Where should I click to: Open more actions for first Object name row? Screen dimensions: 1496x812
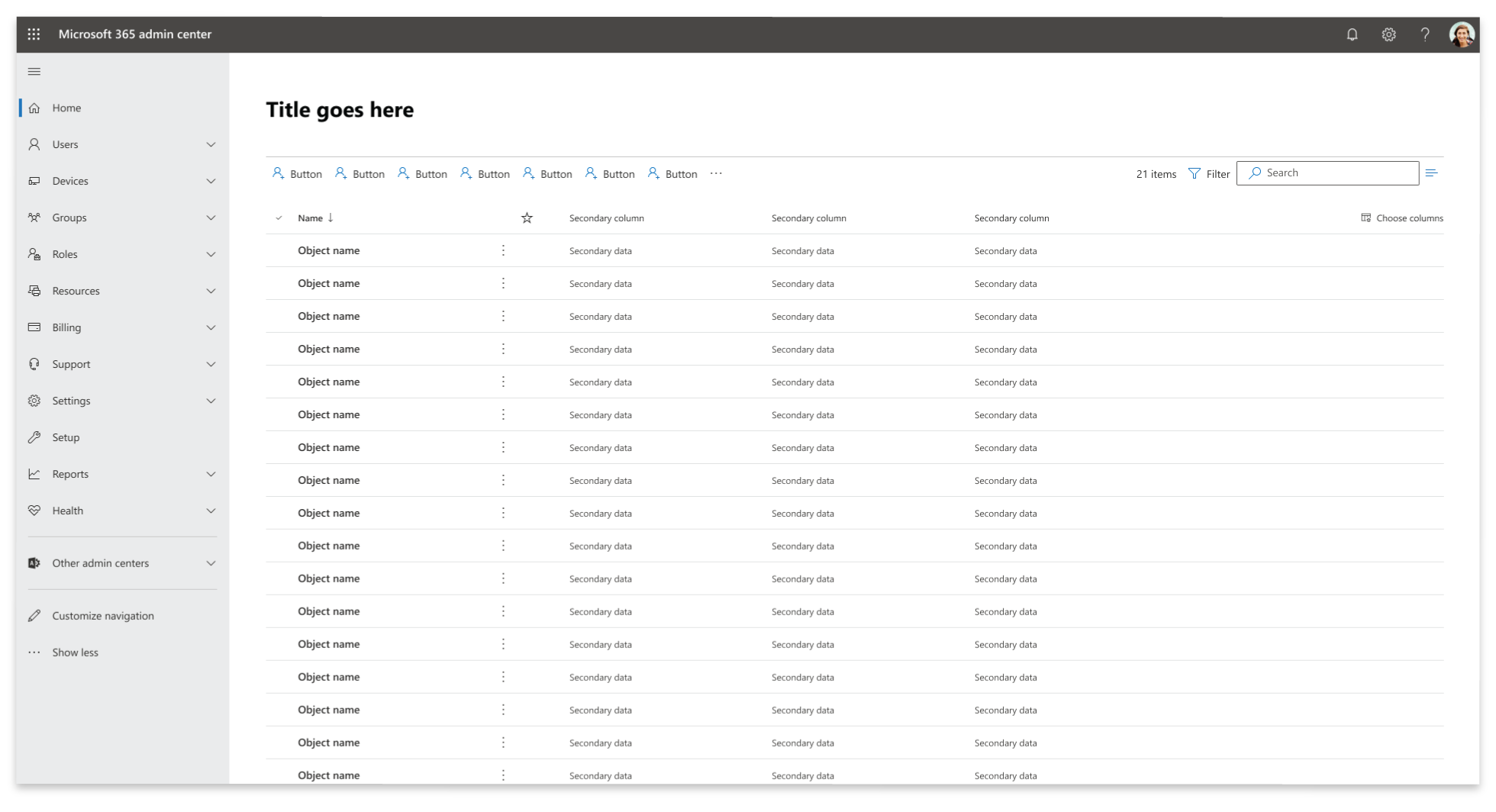click(x=503, y=251)
